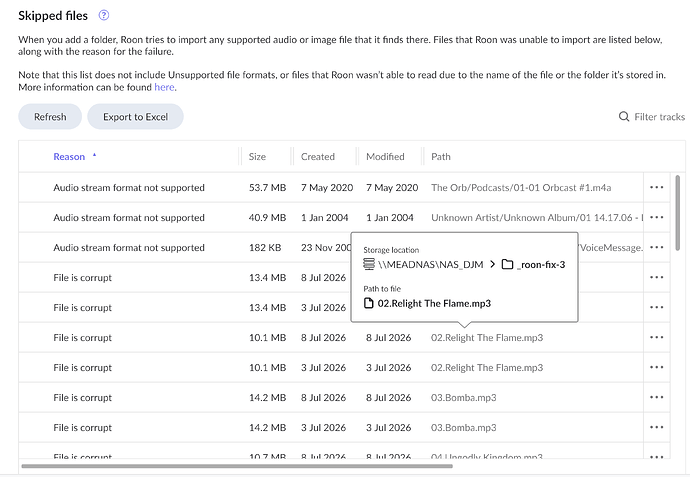This screenshot has width=690, height=477.
Task: Sort table by Reason column header
Action: click(69, 157)
